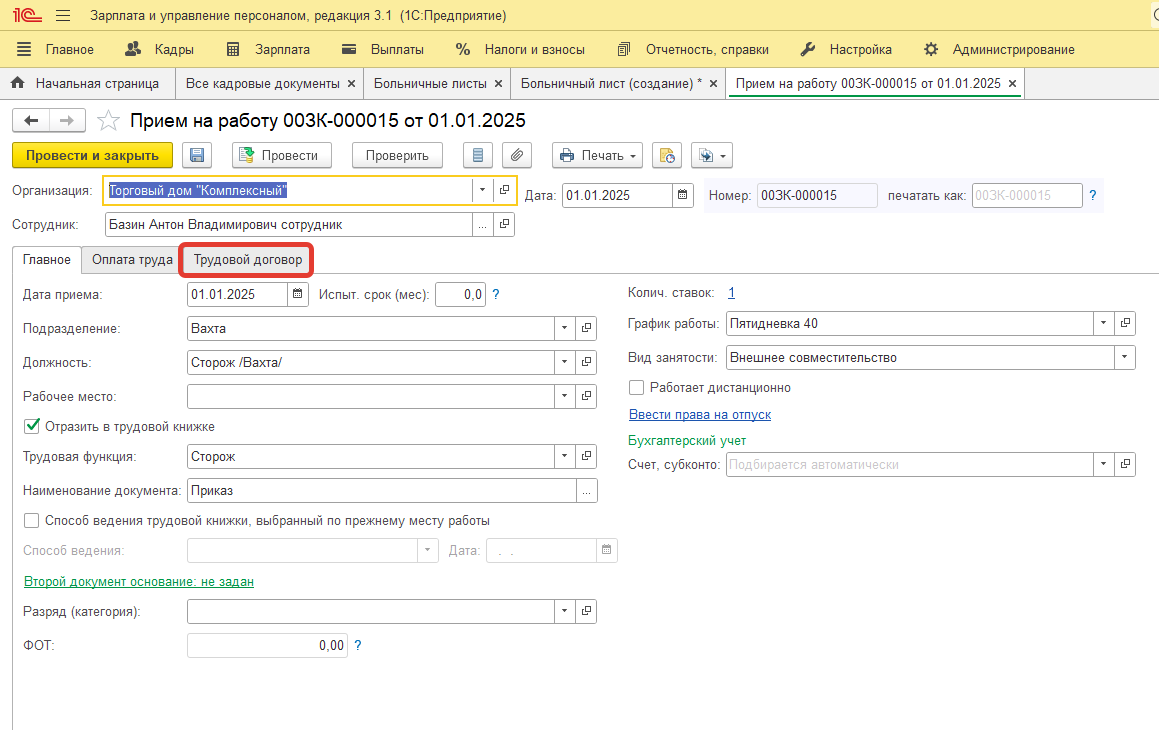Tick the Способ ведения трудовой книжки checkbox

tap(32, 521)
